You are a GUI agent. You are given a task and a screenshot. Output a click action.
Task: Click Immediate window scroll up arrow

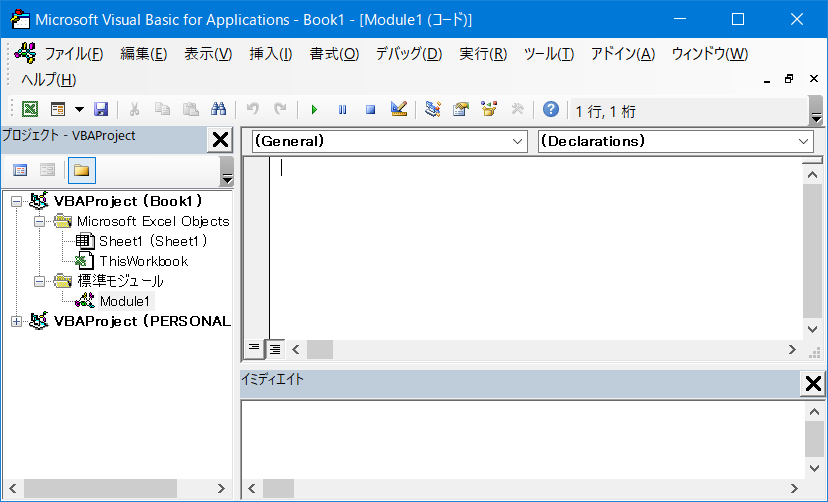[814, 412]
